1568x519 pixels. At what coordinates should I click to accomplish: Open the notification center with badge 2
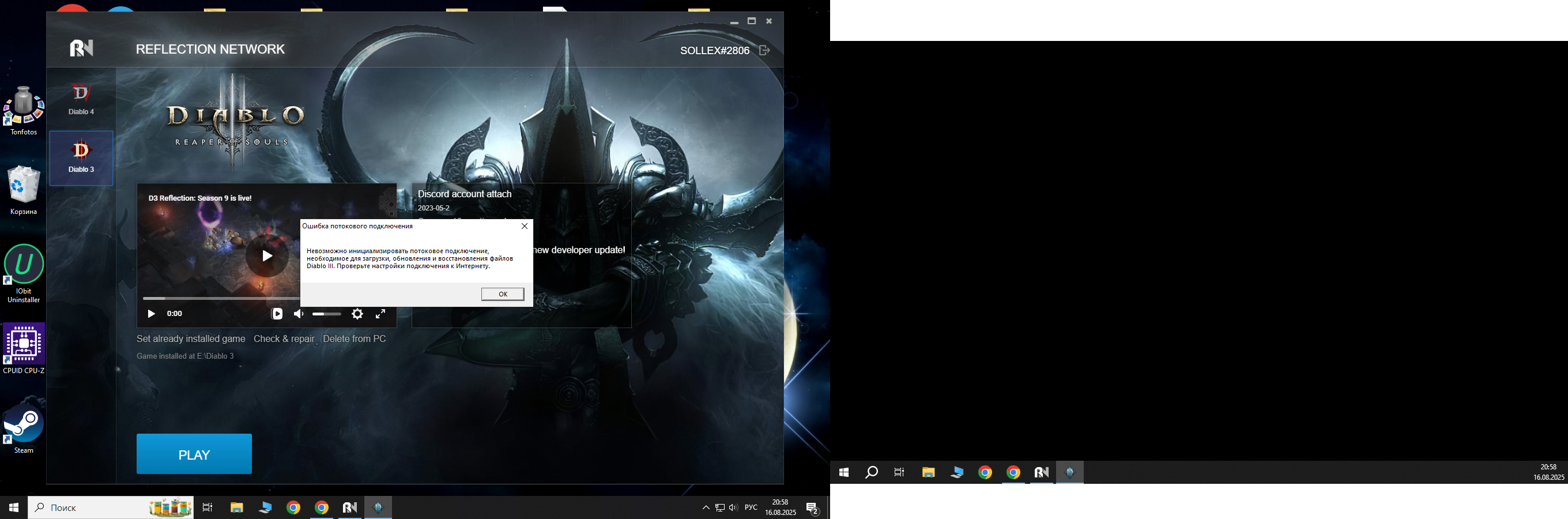pos(813,507)
